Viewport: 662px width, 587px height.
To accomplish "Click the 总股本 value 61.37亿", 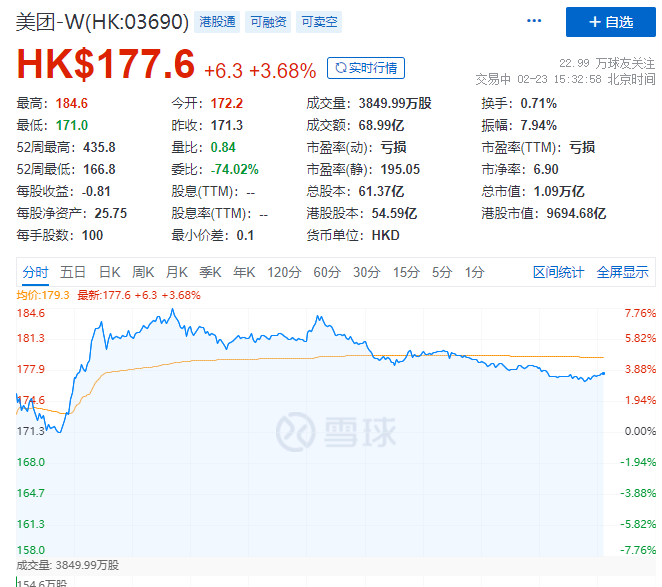I will [381, 191].
